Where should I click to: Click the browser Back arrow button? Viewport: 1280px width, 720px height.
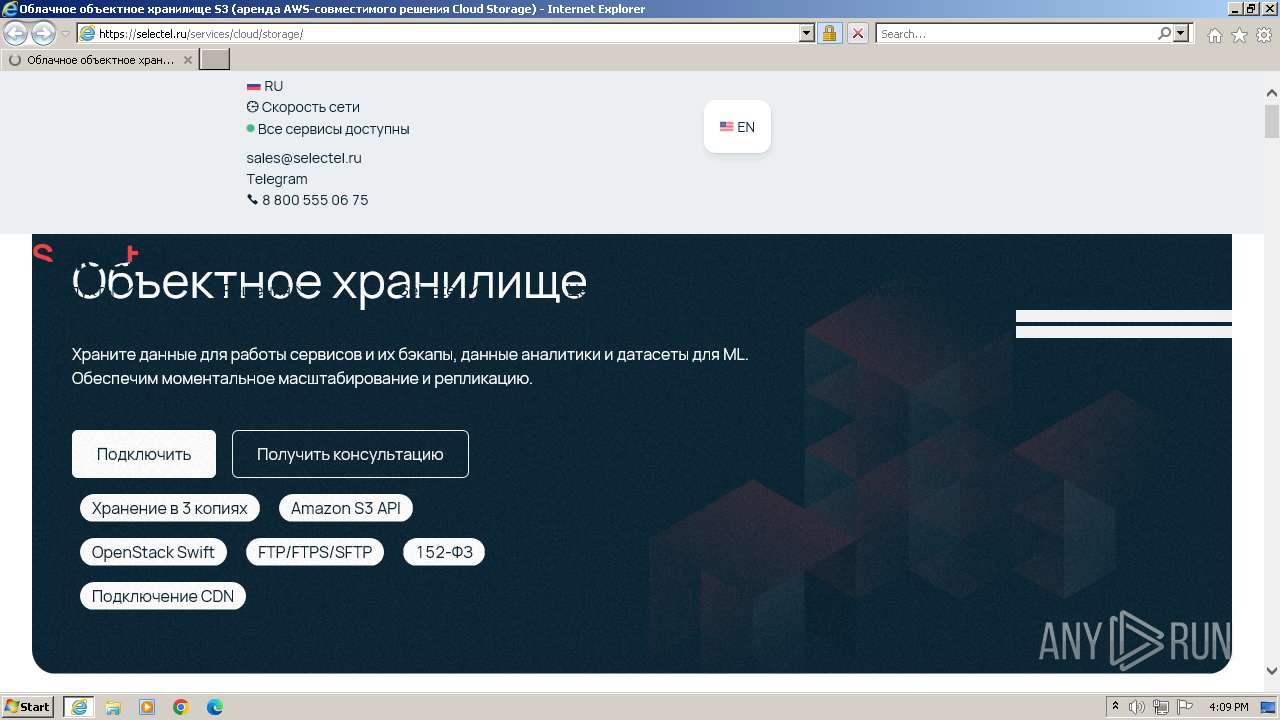pyautogui.click(x=15, y=33)
